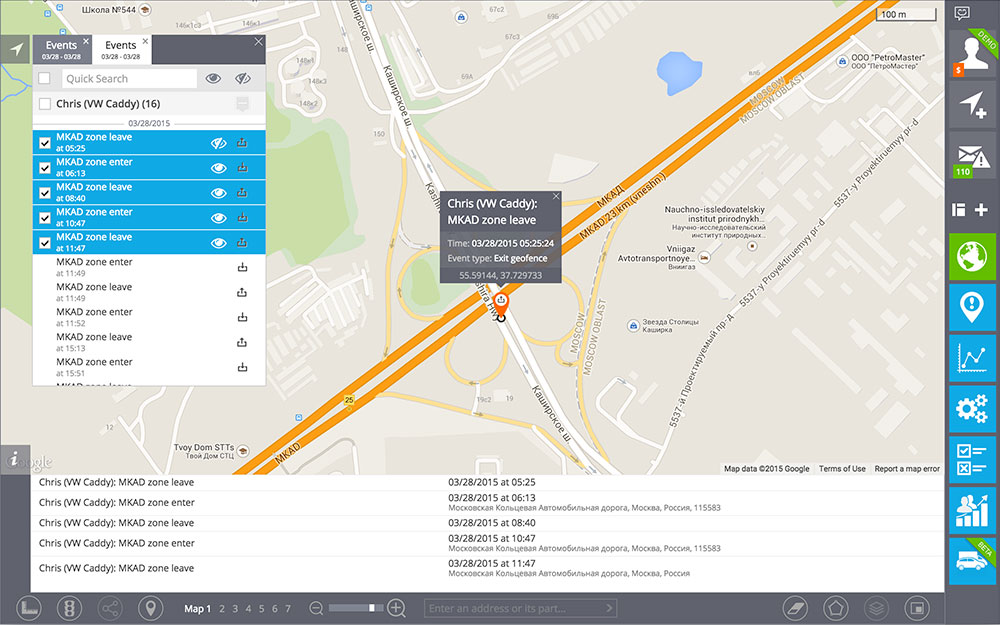Click export icon for zone enter at 11:49
1000x625 pixels.
[x=242, y=267]
